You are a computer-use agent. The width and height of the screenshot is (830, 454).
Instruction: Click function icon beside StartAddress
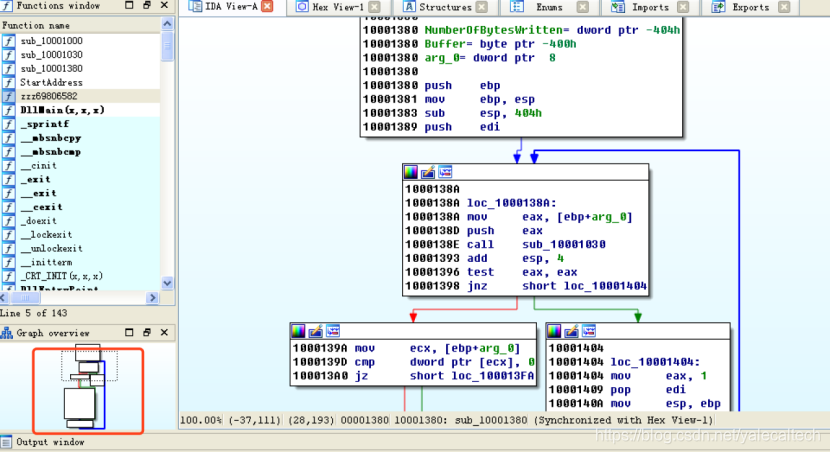(x=8, y=82)
